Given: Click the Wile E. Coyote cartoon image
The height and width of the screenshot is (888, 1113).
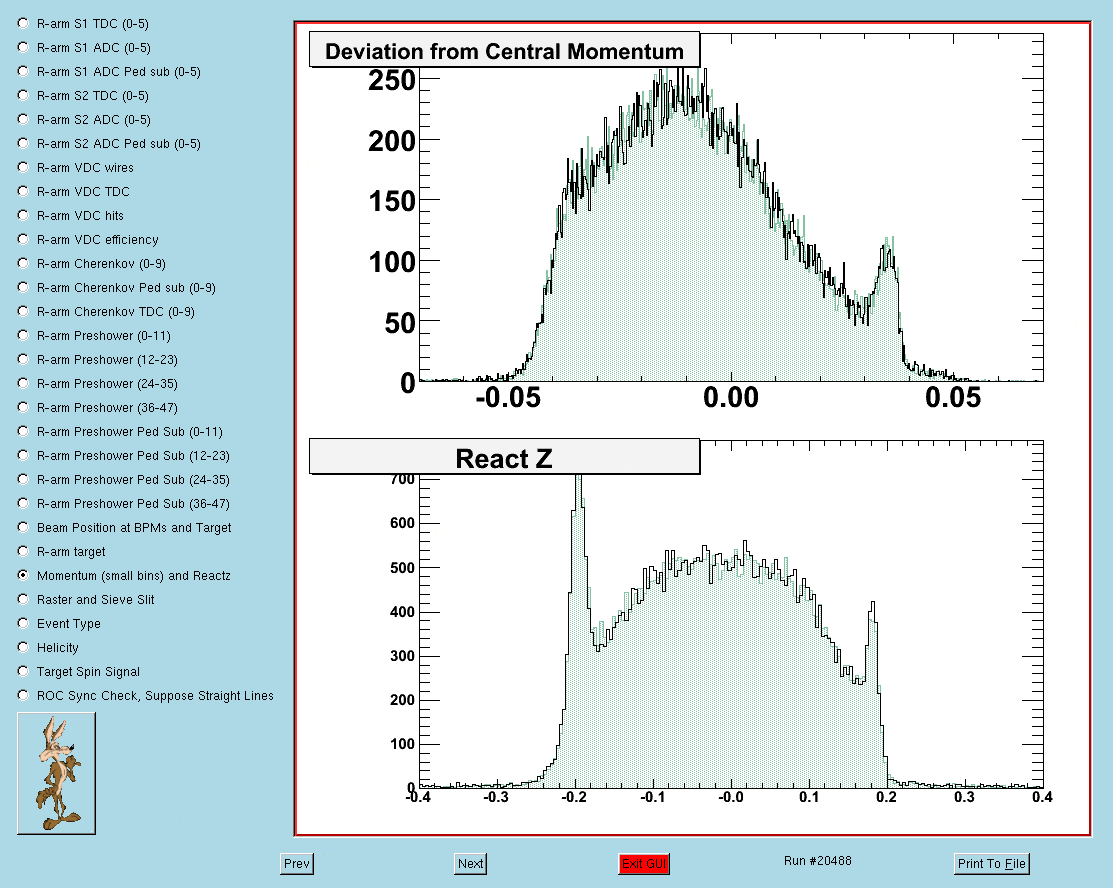Looking at the screenshot, I should click(56, 773).
